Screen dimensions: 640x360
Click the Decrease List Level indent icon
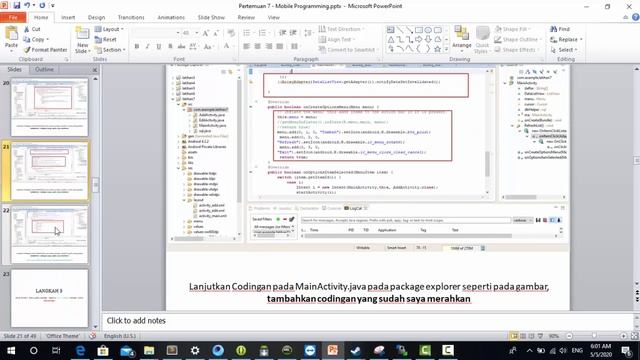tap(282, 33)
